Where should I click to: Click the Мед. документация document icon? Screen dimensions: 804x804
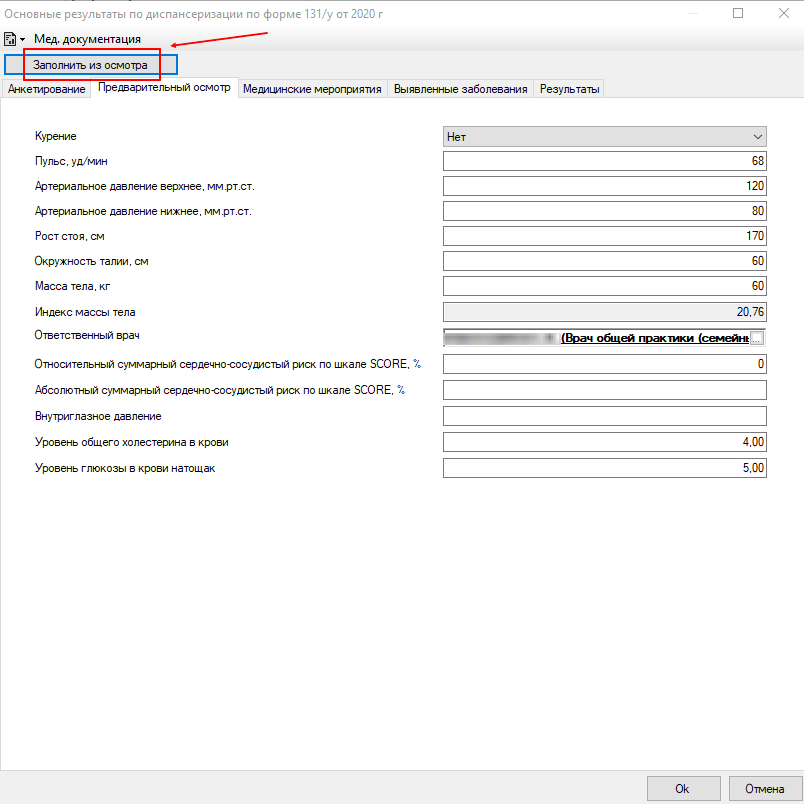11,39
